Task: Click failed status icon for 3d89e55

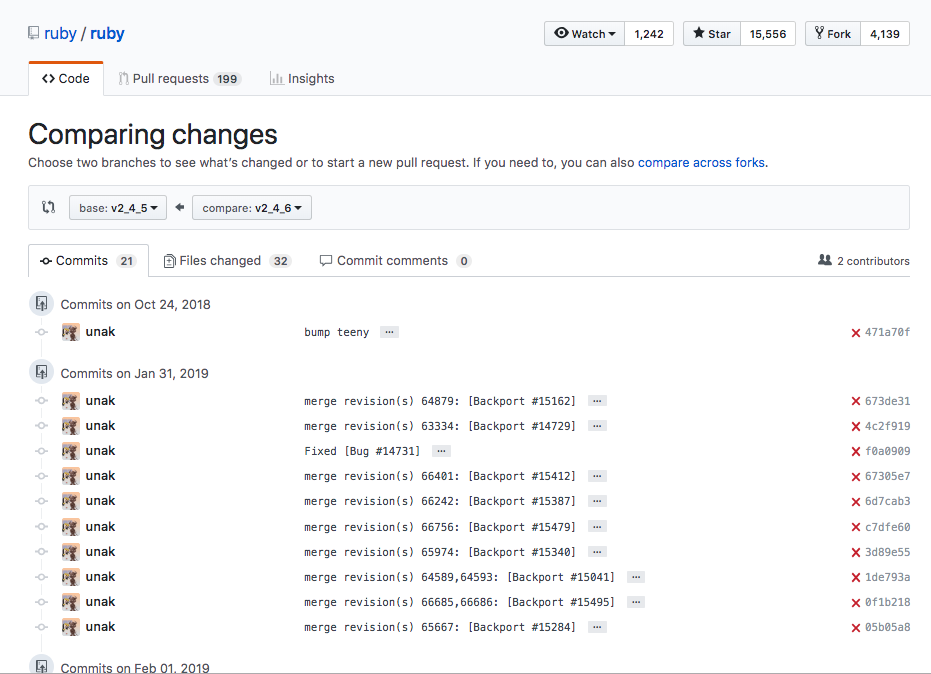Action: point(856,552)
